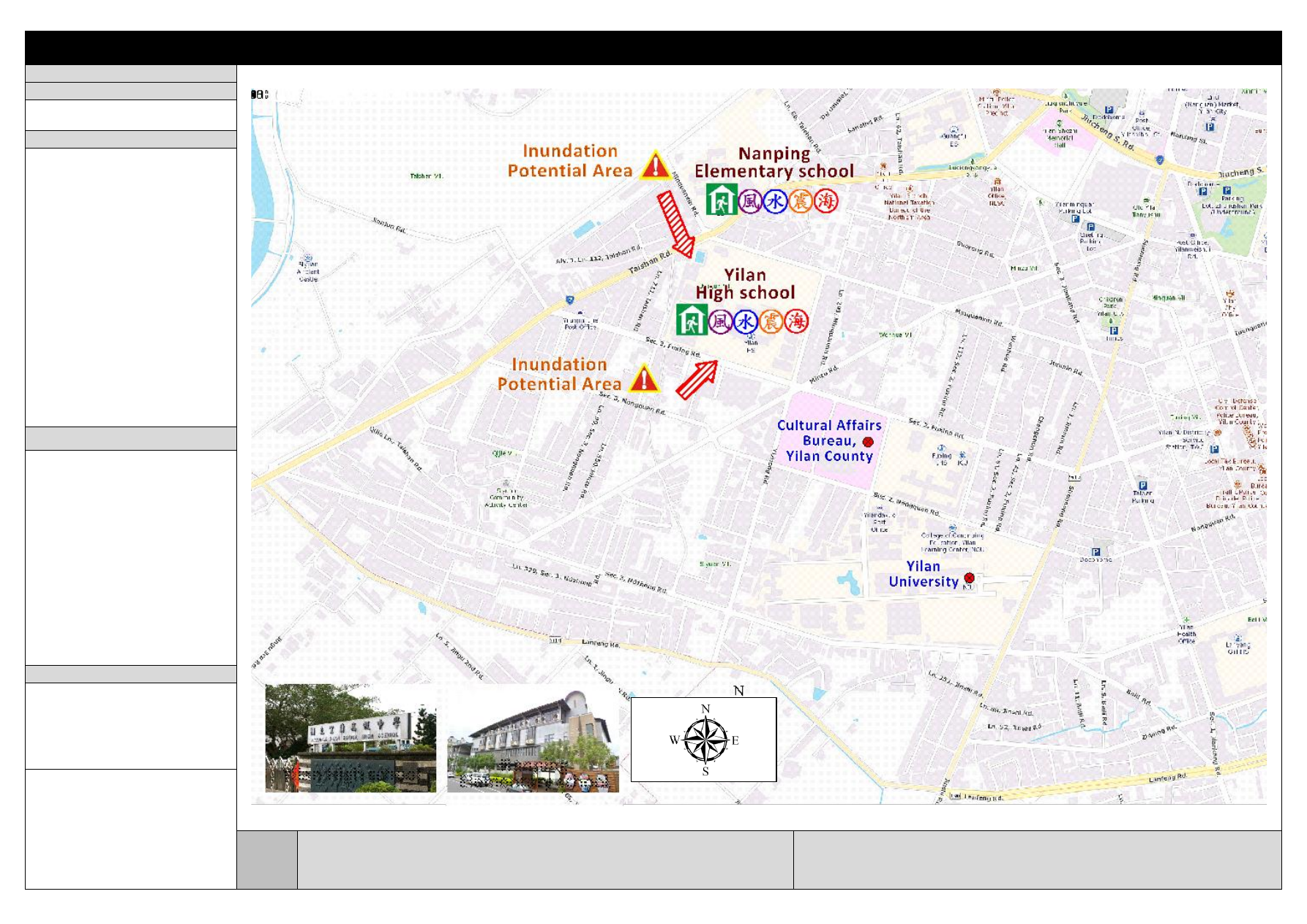
Task: Click the Children Park label
Action: click(1111, 302)
